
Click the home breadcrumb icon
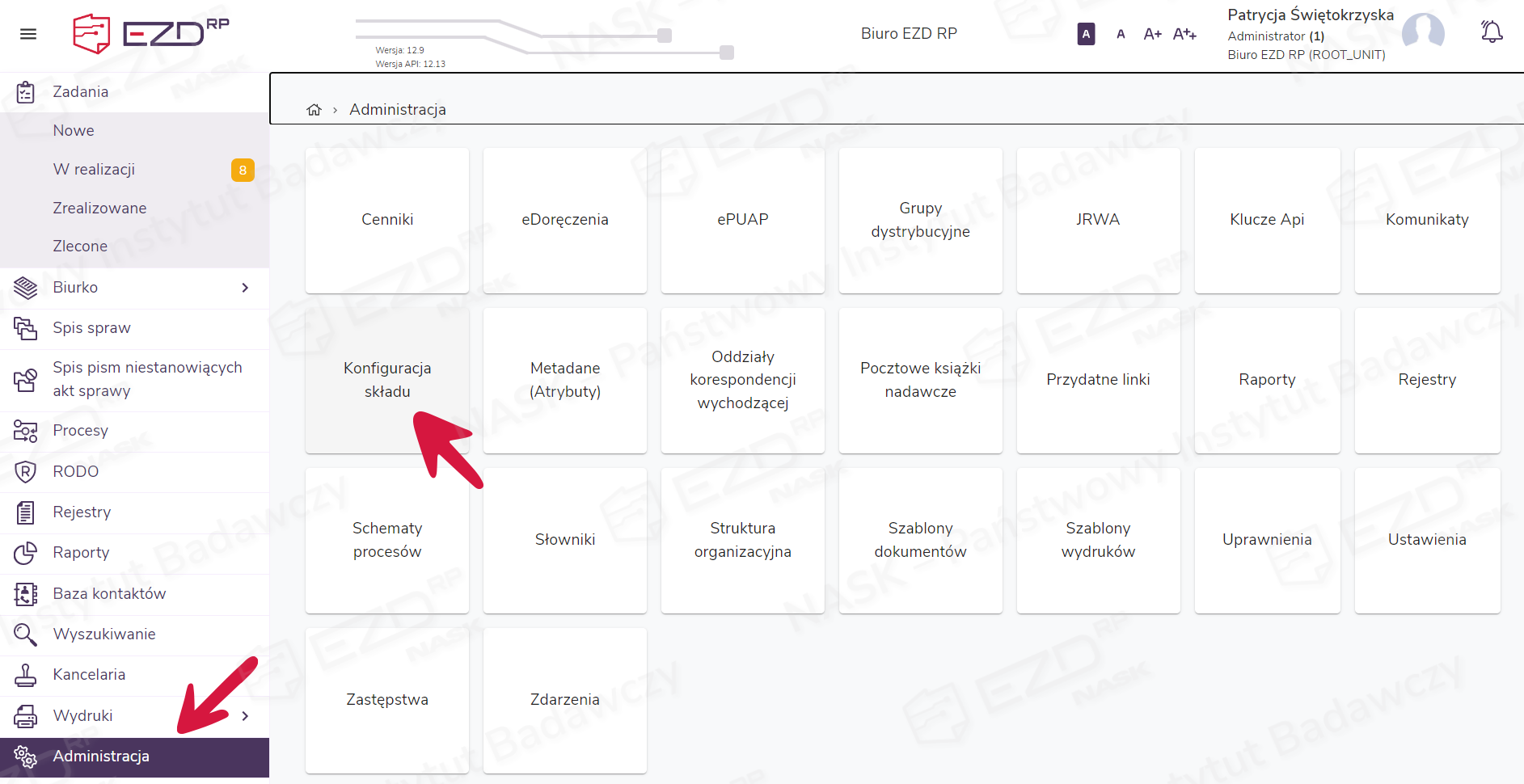coord(314,110)
